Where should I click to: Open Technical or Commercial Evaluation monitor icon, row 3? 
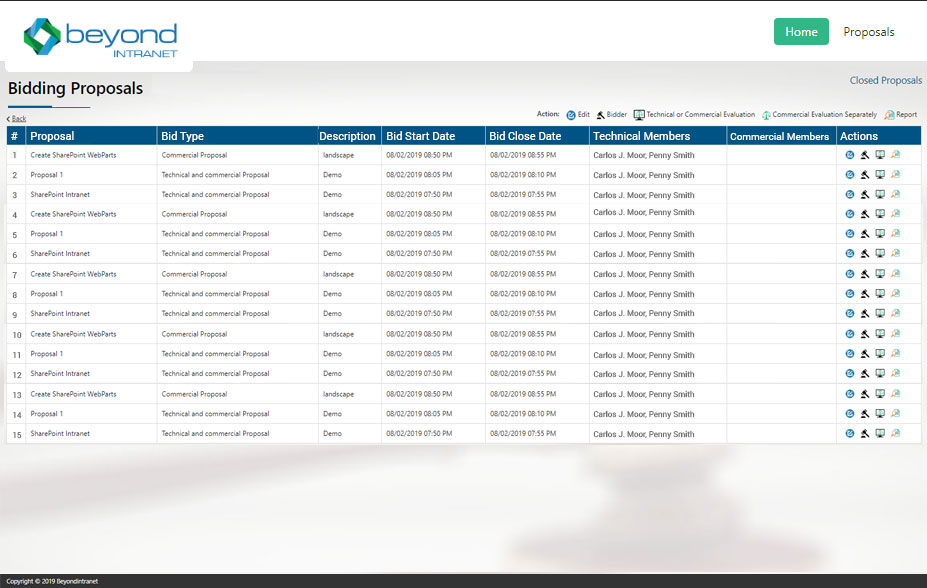coord(880,194)
